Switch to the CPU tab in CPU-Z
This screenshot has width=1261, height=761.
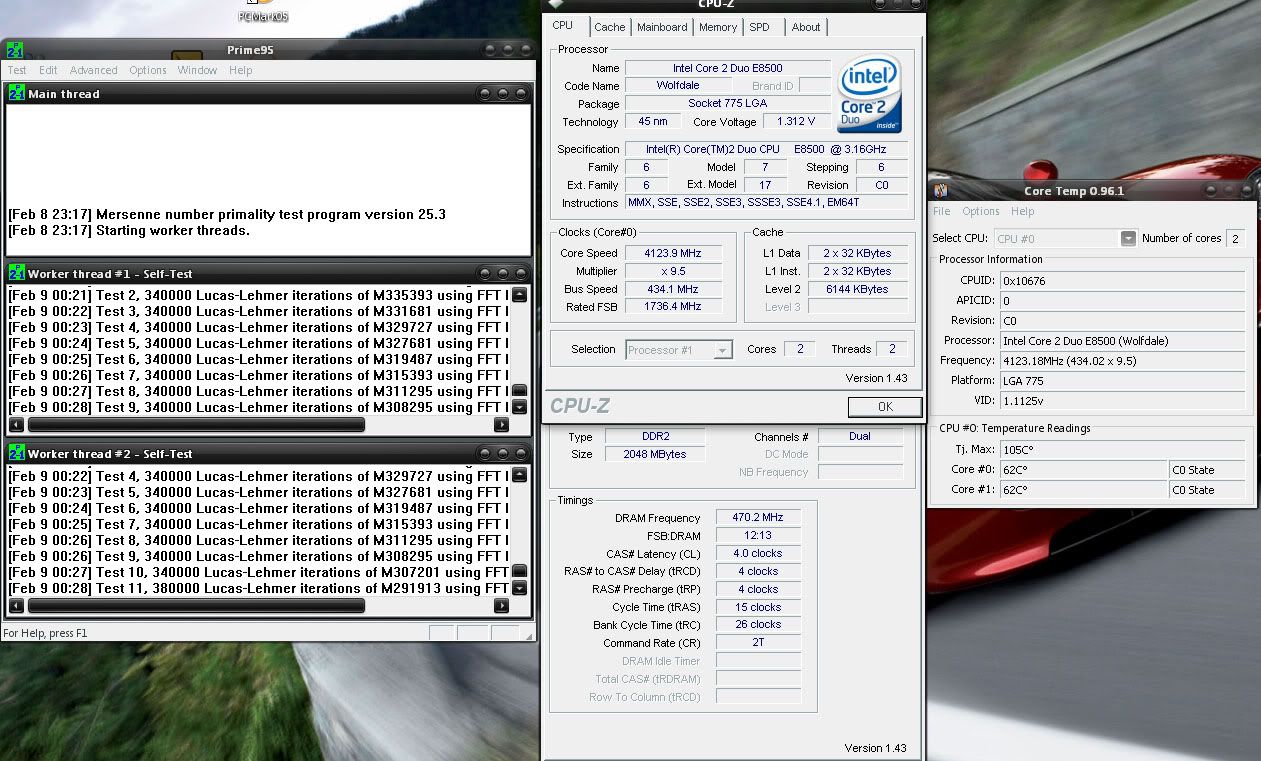click(563, 26)
